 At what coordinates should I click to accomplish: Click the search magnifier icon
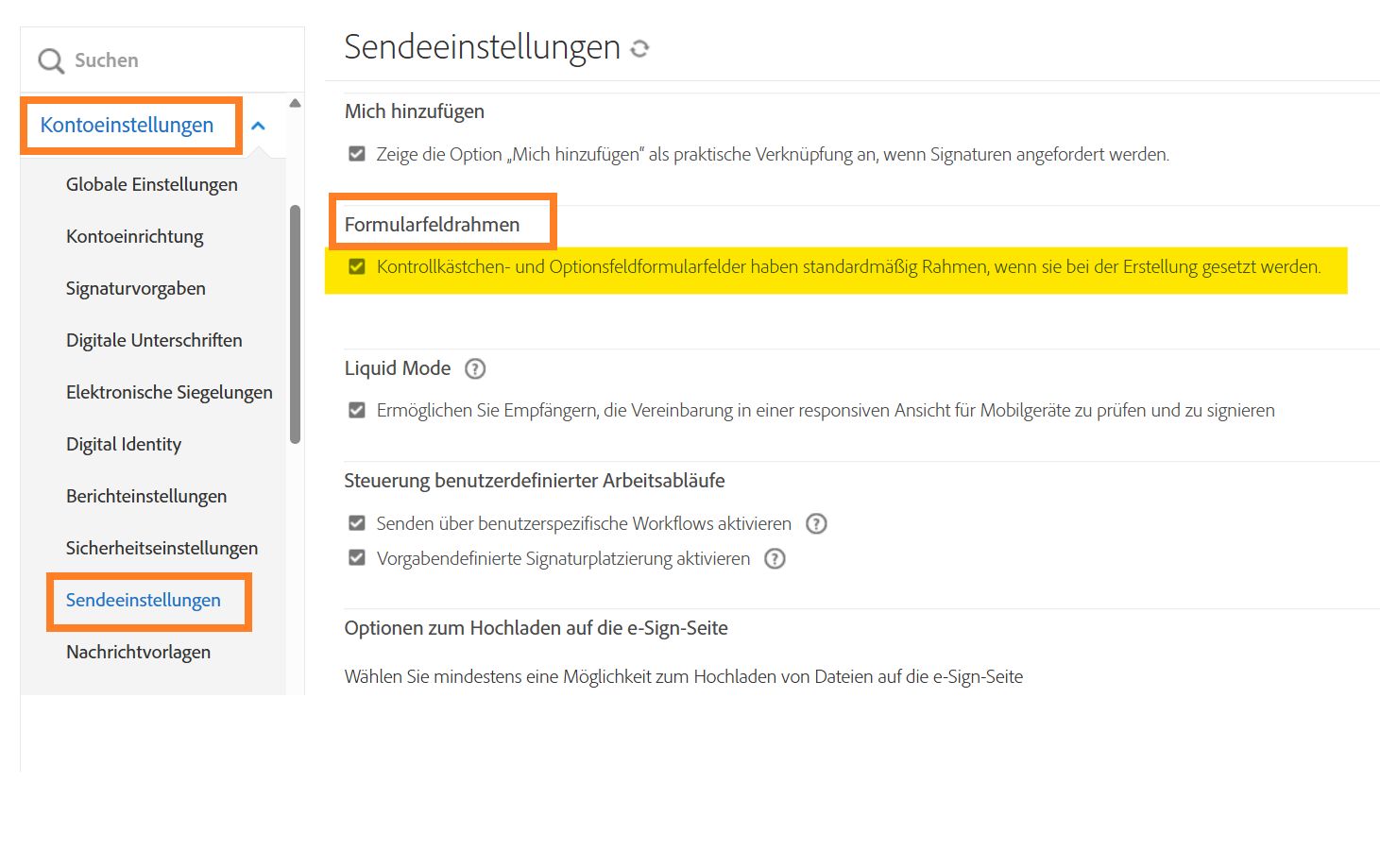pyautogui.click(x=50, y=61)
